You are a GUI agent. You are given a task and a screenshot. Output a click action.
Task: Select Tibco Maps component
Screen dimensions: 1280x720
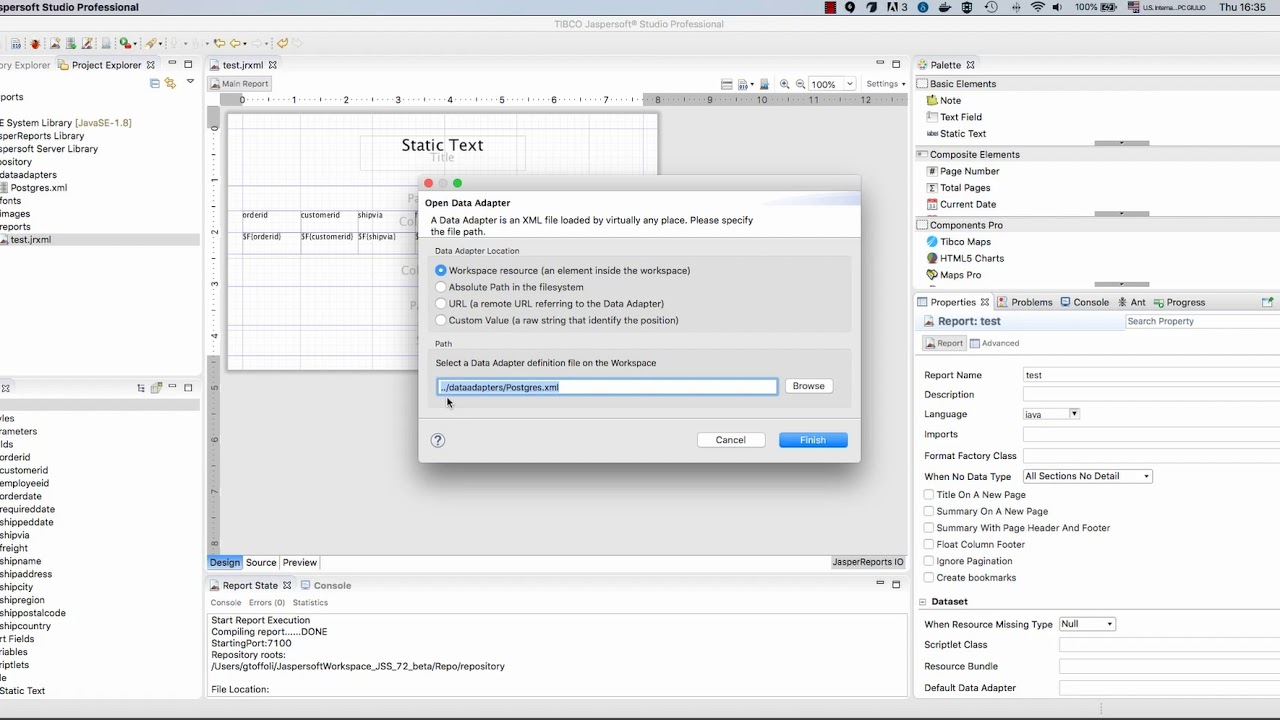pos(958,242)
